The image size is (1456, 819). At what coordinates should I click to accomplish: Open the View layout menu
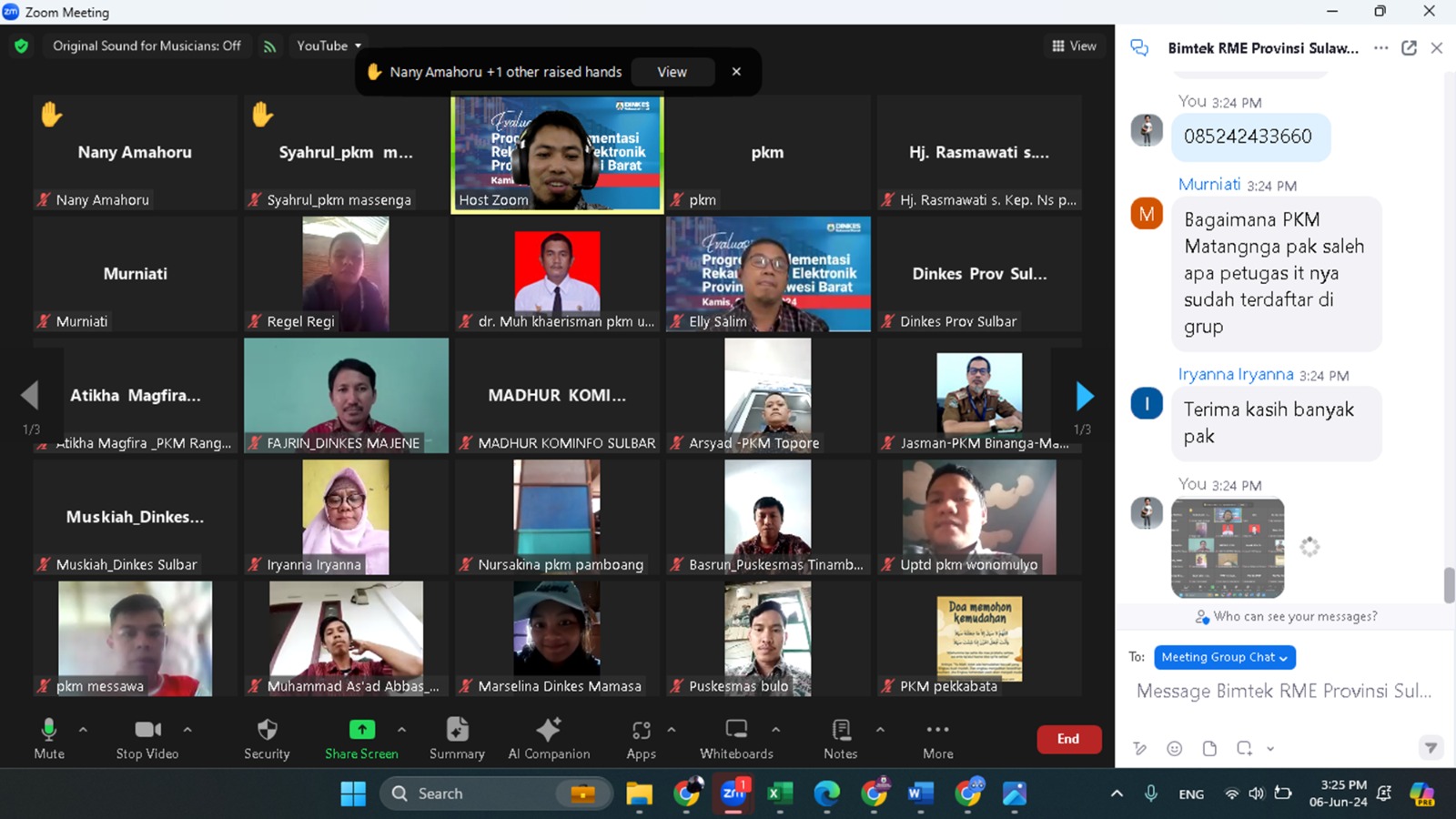(x=1074, y=45)
